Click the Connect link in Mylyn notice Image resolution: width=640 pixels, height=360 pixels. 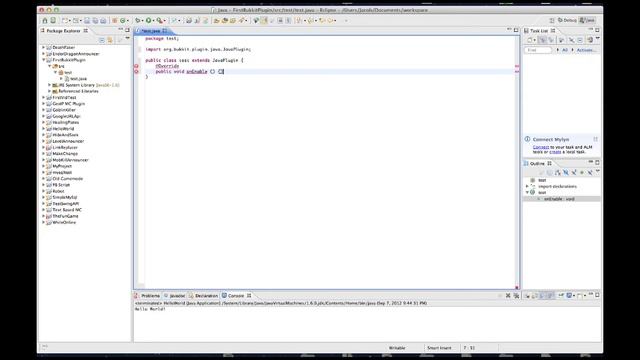(541, 147)
